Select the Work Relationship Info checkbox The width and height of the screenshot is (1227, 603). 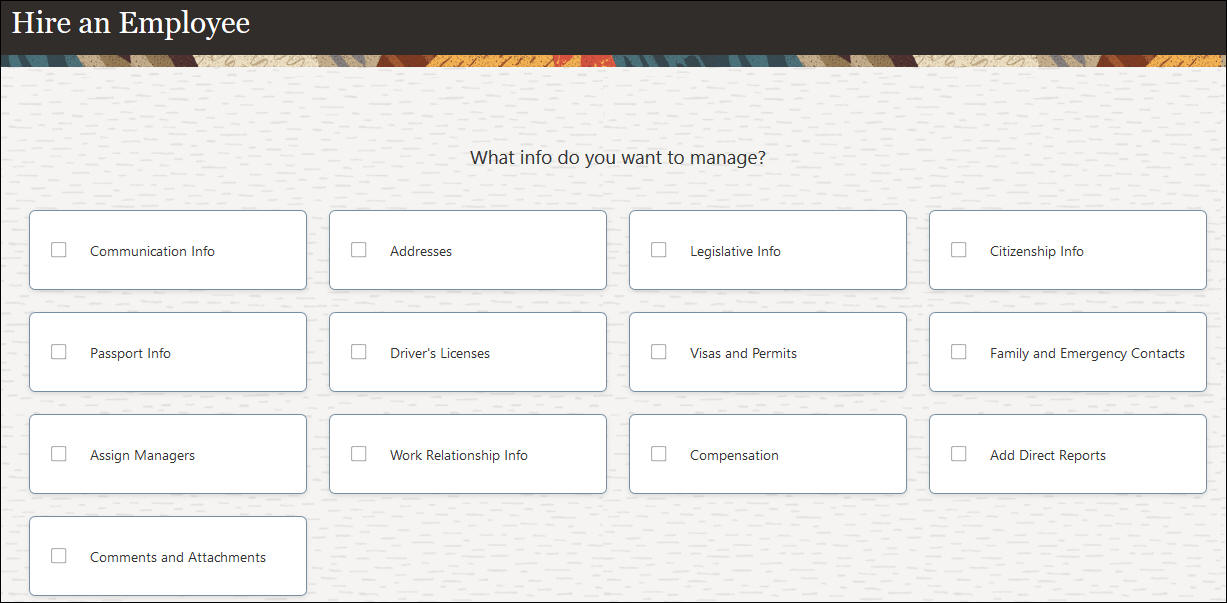(x=359, y=454)
